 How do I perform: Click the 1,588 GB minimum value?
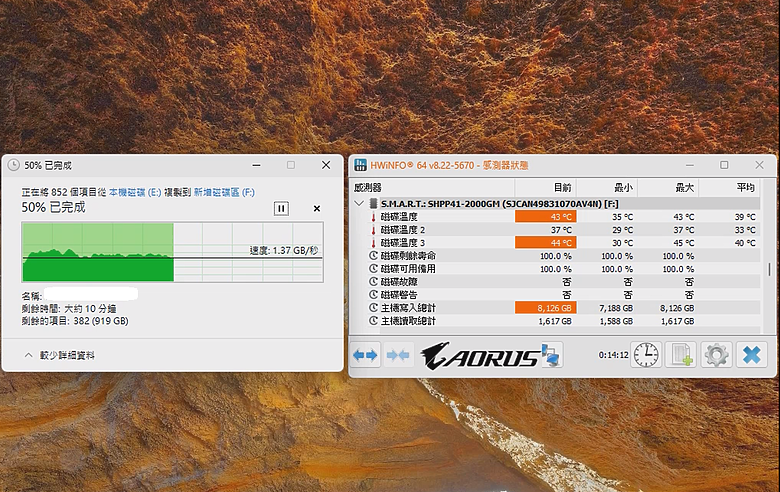(x=616, y=321)
